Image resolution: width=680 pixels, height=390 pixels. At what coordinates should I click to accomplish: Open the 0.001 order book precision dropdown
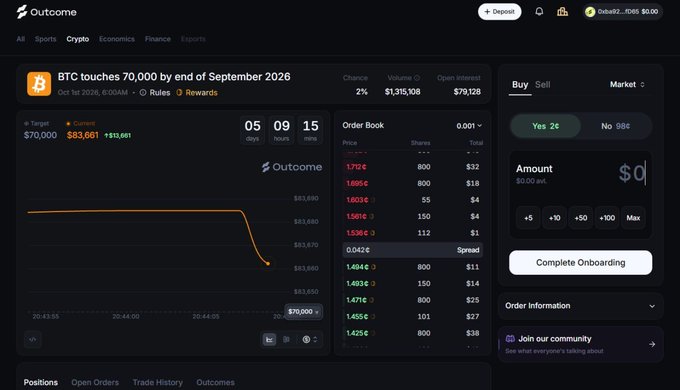(x=469, y=126)
